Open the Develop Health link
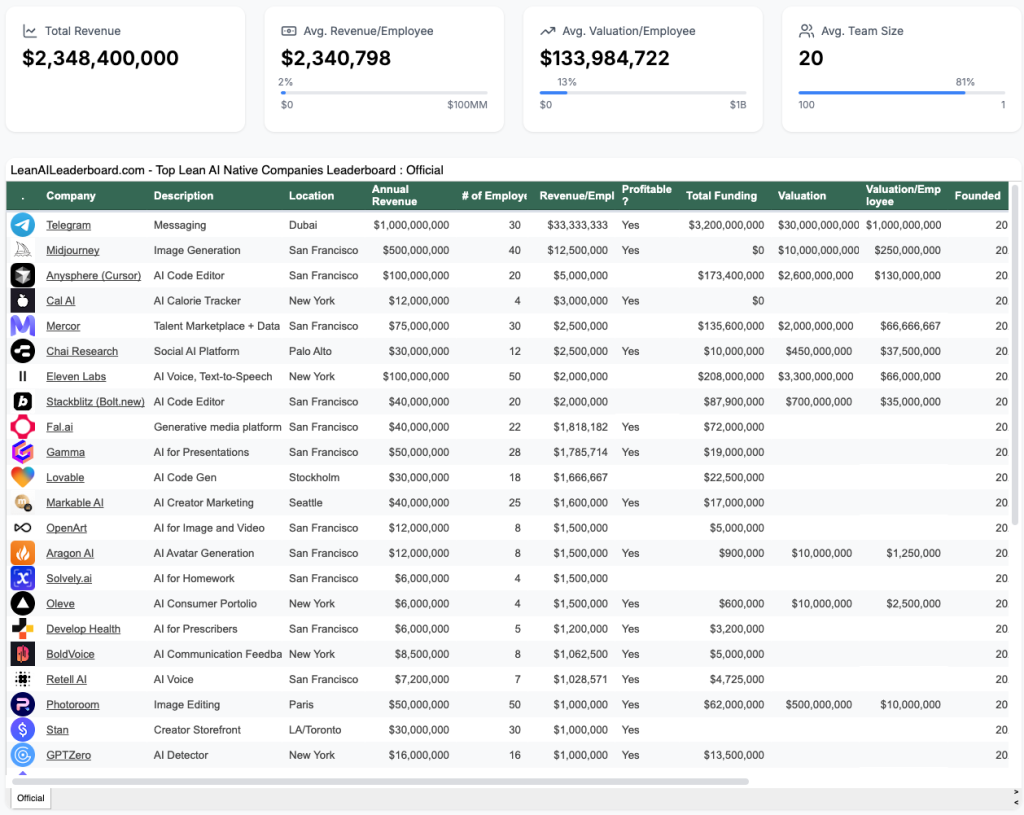Image resolution: width=1024 pixels, height=815 pixels. pos(83,629)
